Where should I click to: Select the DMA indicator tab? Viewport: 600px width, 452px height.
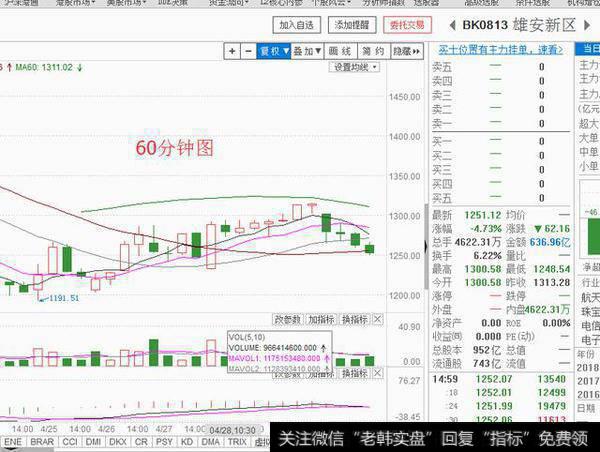[x=210, y=442]
